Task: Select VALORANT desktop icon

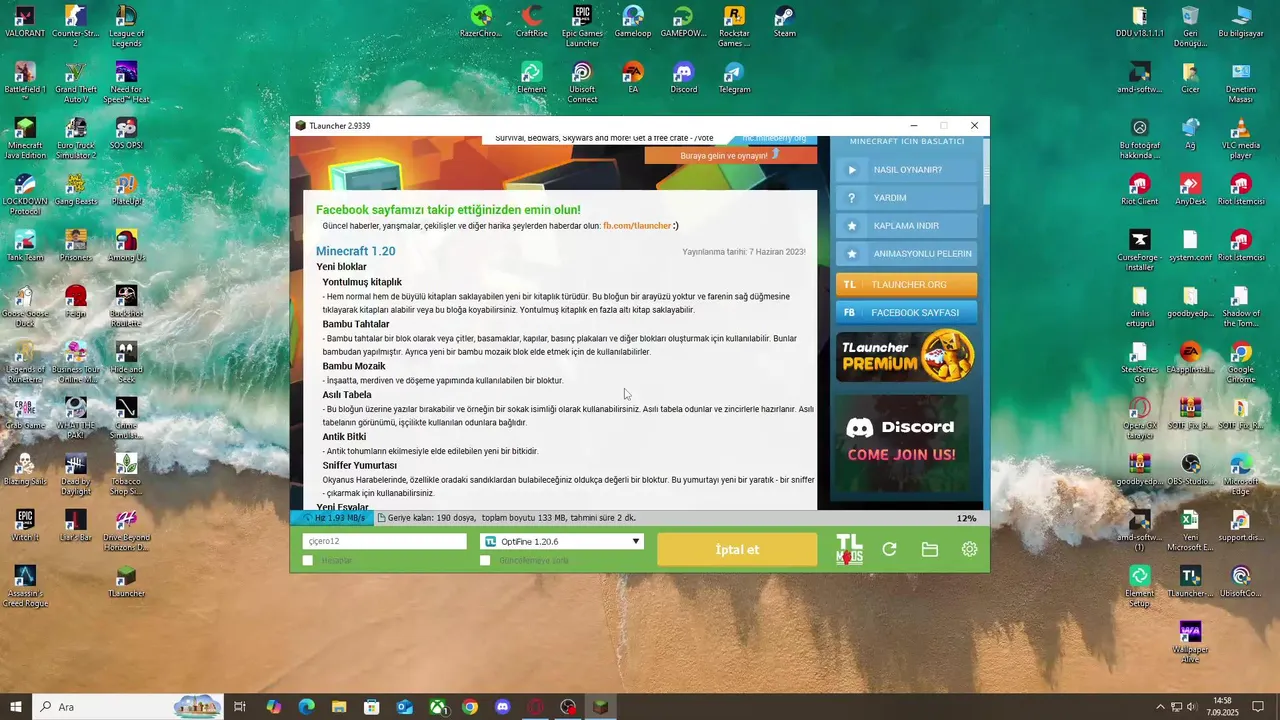Action: pyautogui.click(x=25, y=22)
